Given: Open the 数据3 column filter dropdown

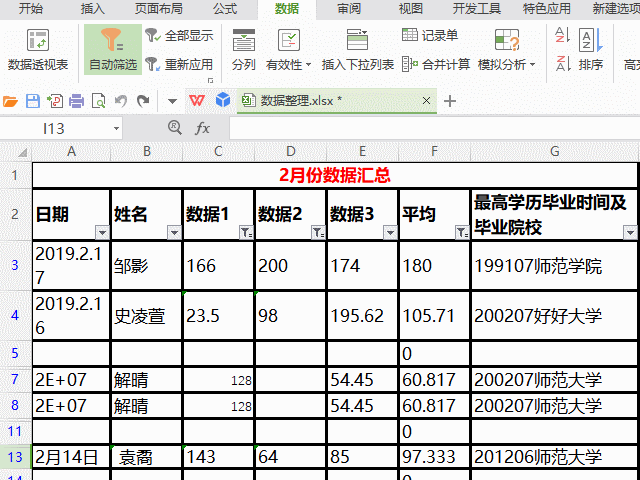Looking at the screenshot, I should point(390,233).
